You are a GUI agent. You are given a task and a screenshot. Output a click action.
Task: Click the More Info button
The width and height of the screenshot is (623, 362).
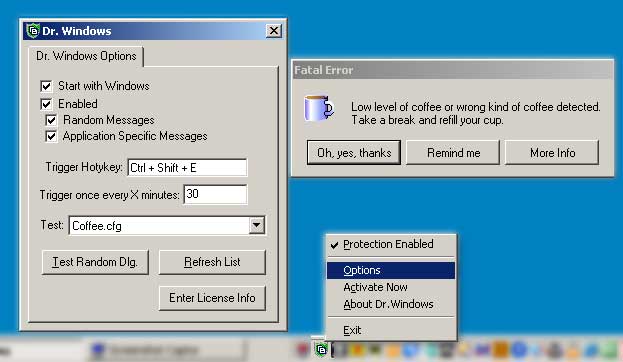(x=552, y=153)
